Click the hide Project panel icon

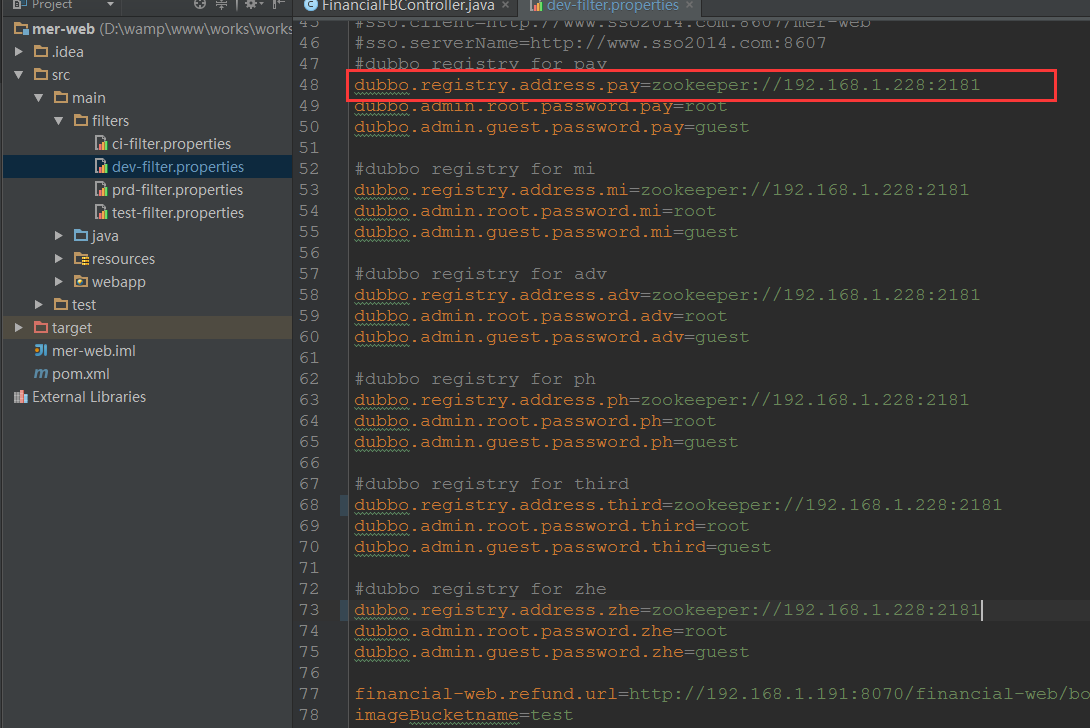278,4
